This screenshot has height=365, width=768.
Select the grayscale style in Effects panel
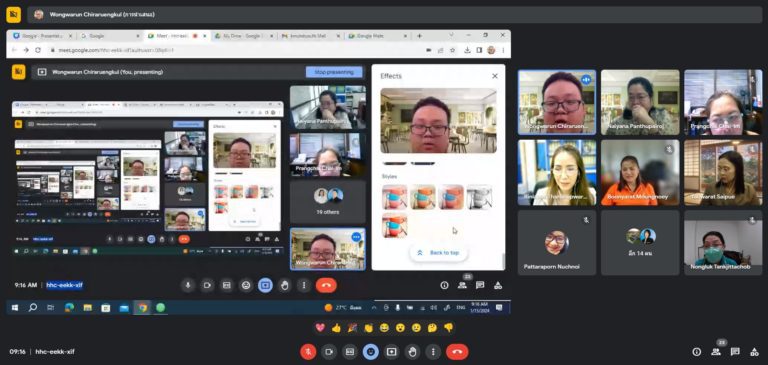click(479, 197)
